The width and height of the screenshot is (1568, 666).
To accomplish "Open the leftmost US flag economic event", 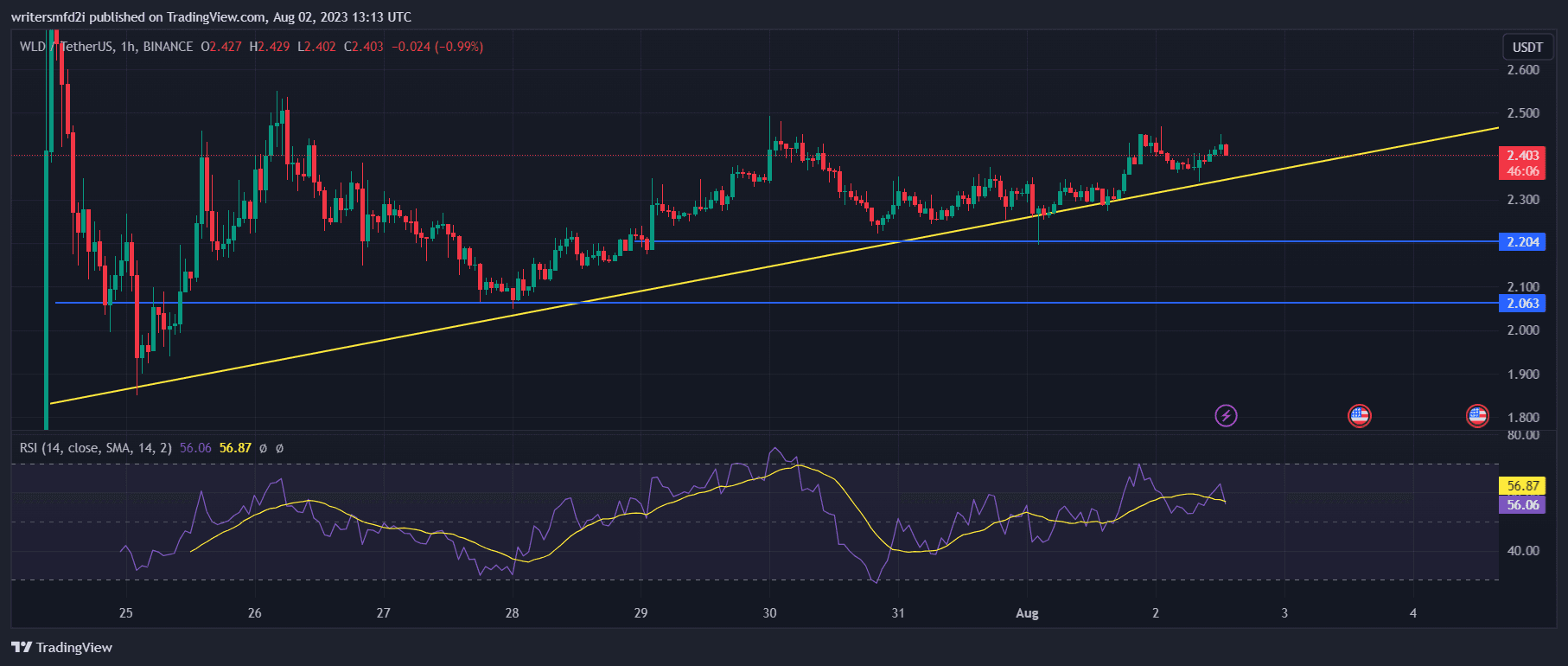I will 1360,416.
